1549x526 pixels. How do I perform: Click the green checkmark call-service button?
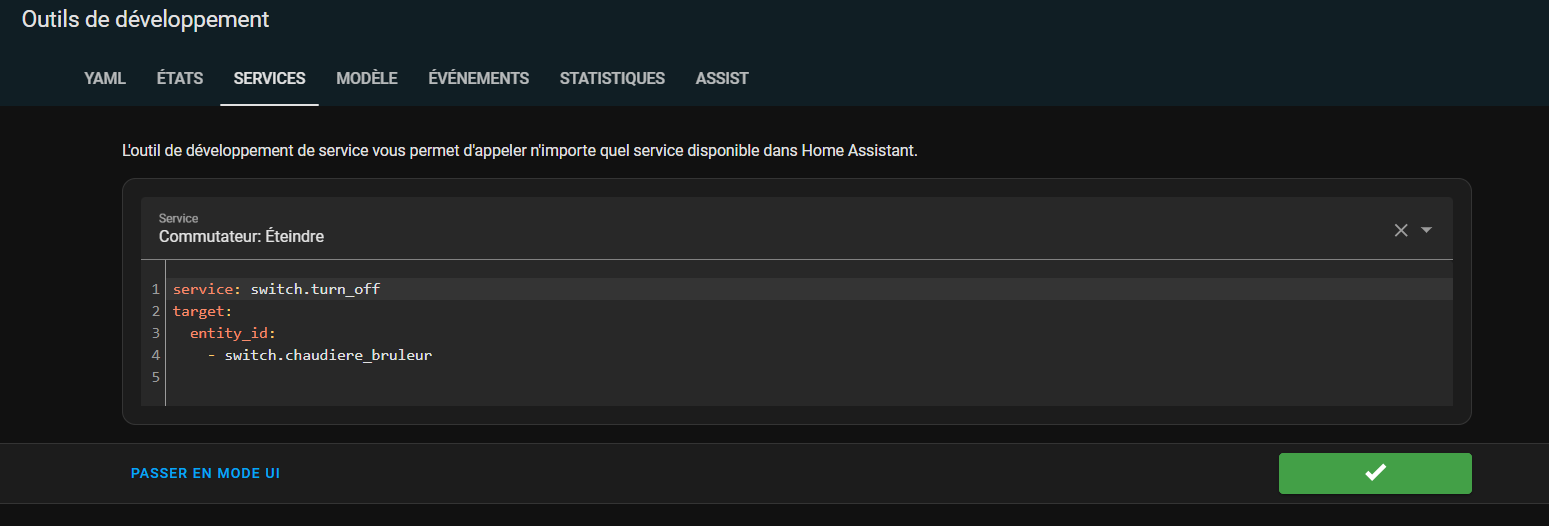1375,473
